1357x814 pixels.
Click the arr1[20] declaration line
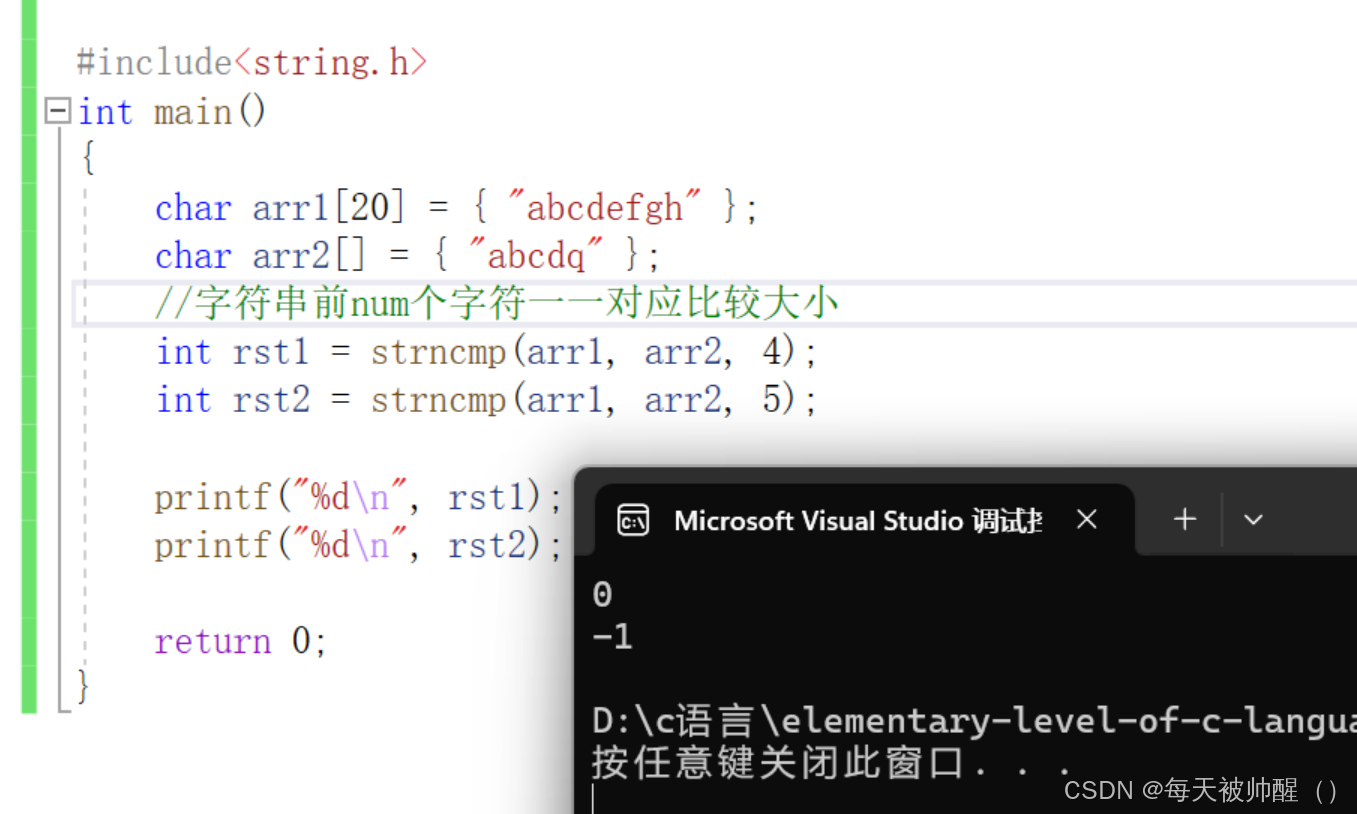click(457, 208)
